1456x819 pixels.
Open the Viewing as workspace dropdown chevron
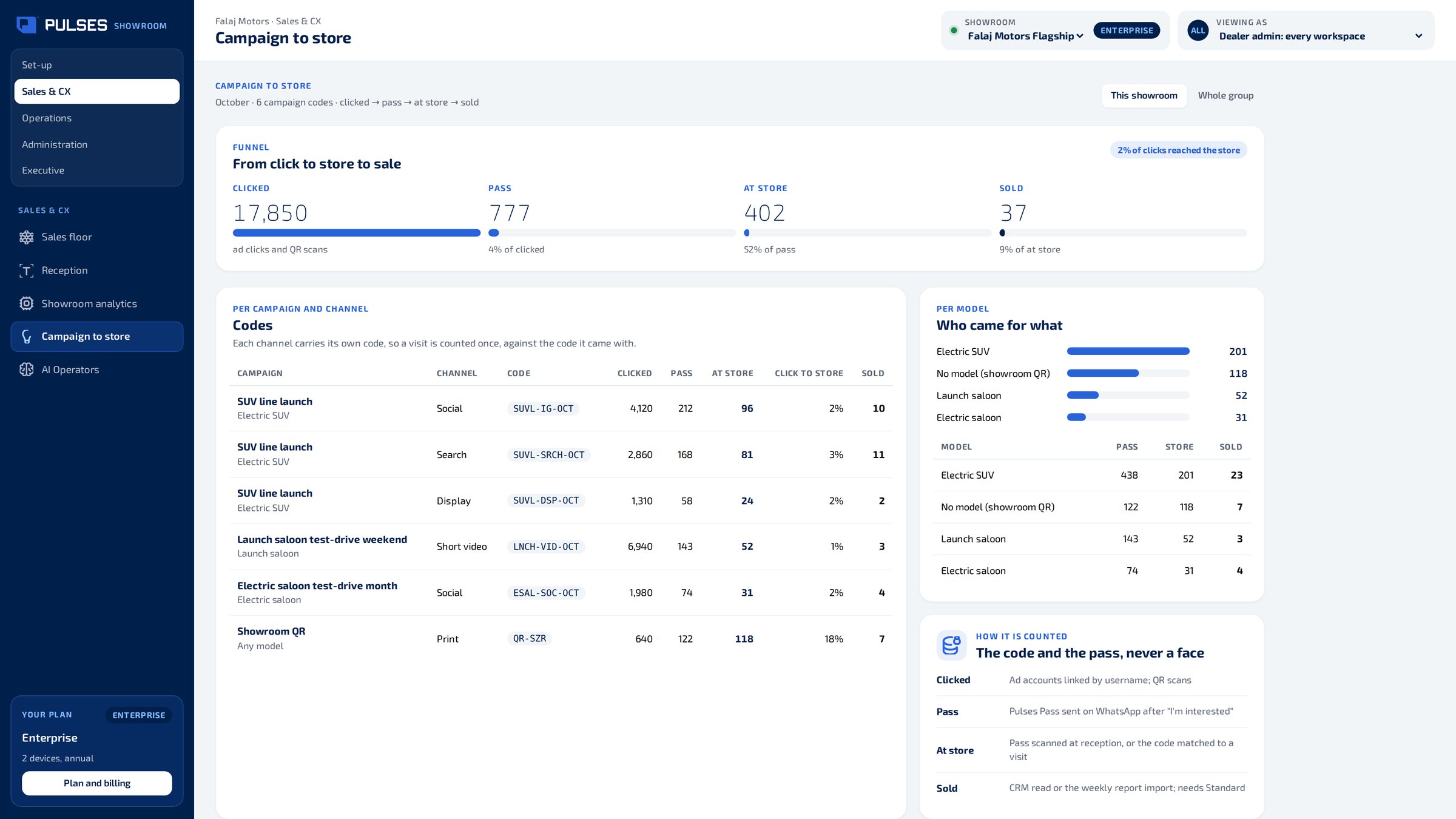[x=1418, y=36]
